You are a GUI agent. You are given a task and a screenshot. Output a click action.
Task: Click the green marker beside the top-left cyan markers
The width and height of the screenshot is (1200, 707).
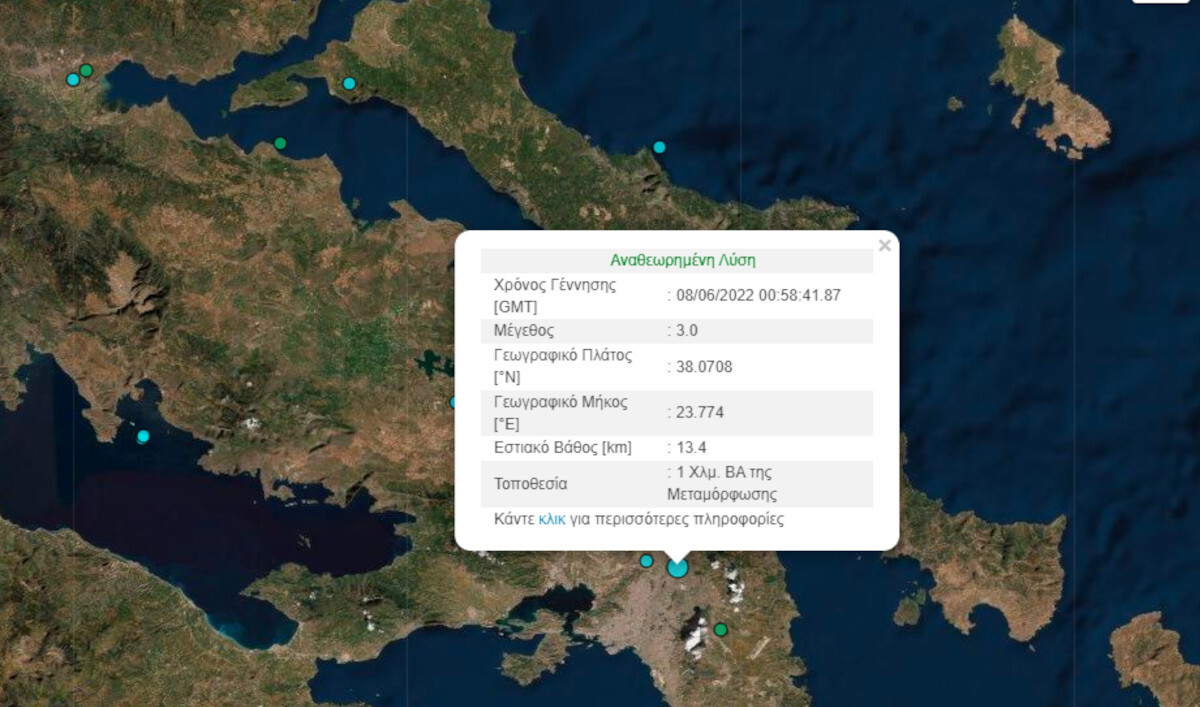[x=86, y=70]
